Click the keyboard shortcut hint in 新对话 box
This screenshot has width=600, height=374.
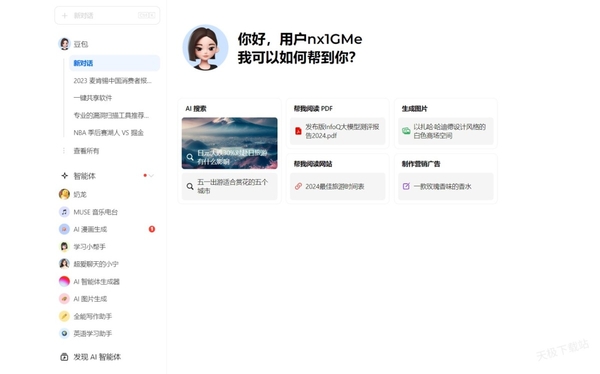(x=147, y=15)
